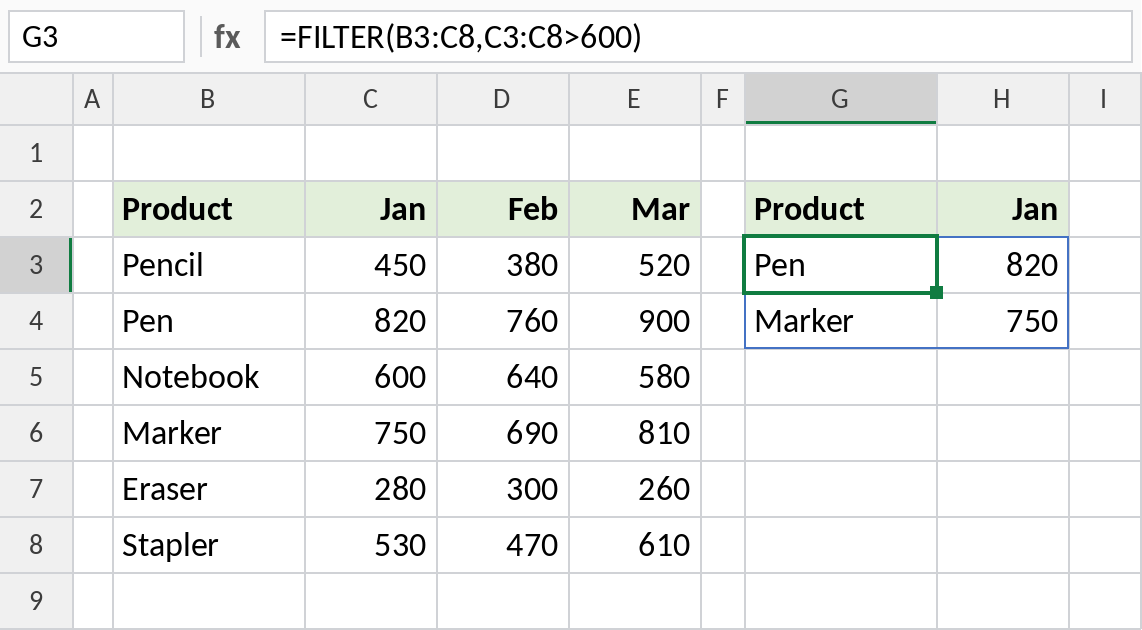Screen dimensions: 1142x630
Task: Select the Marker cell in column B
Action: click(208, 433)
